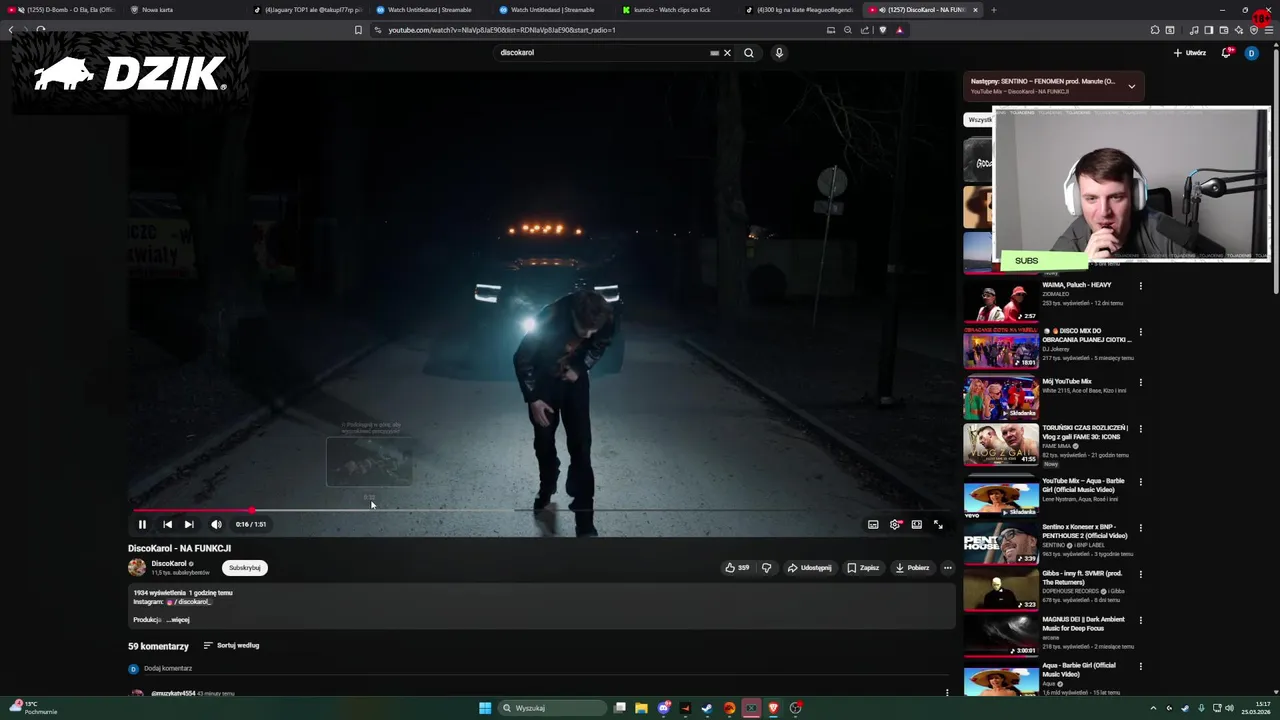Open options for Mój YouTube Mix

[1140, 382]
